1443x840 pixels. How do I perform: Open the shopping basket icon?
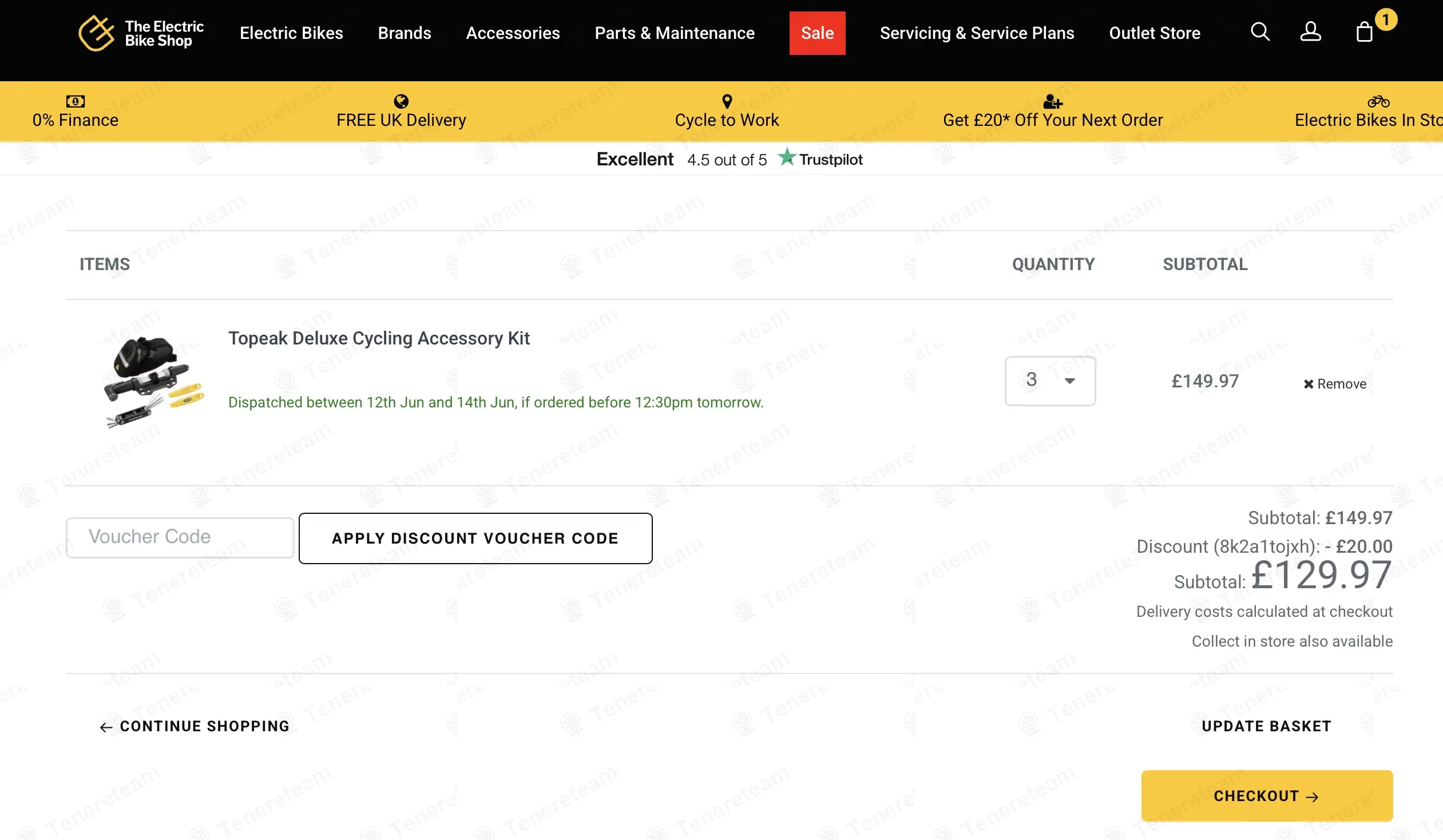click(x=1365, y=32)
